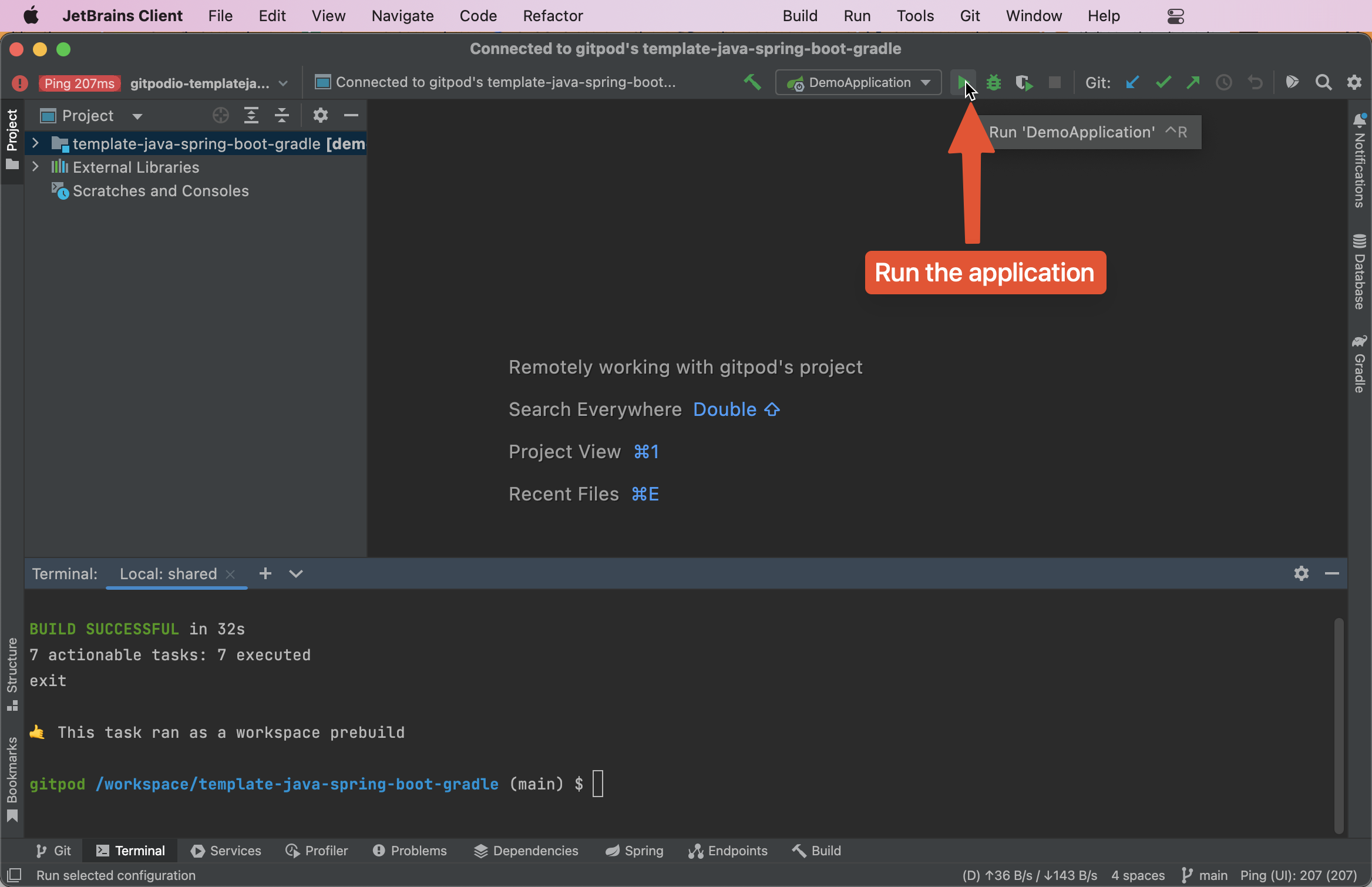Open Git history clock icon
Image resolution: width=1372 pixels, height=887 pixels.
pyautogui.click(x=1224, y=82)
